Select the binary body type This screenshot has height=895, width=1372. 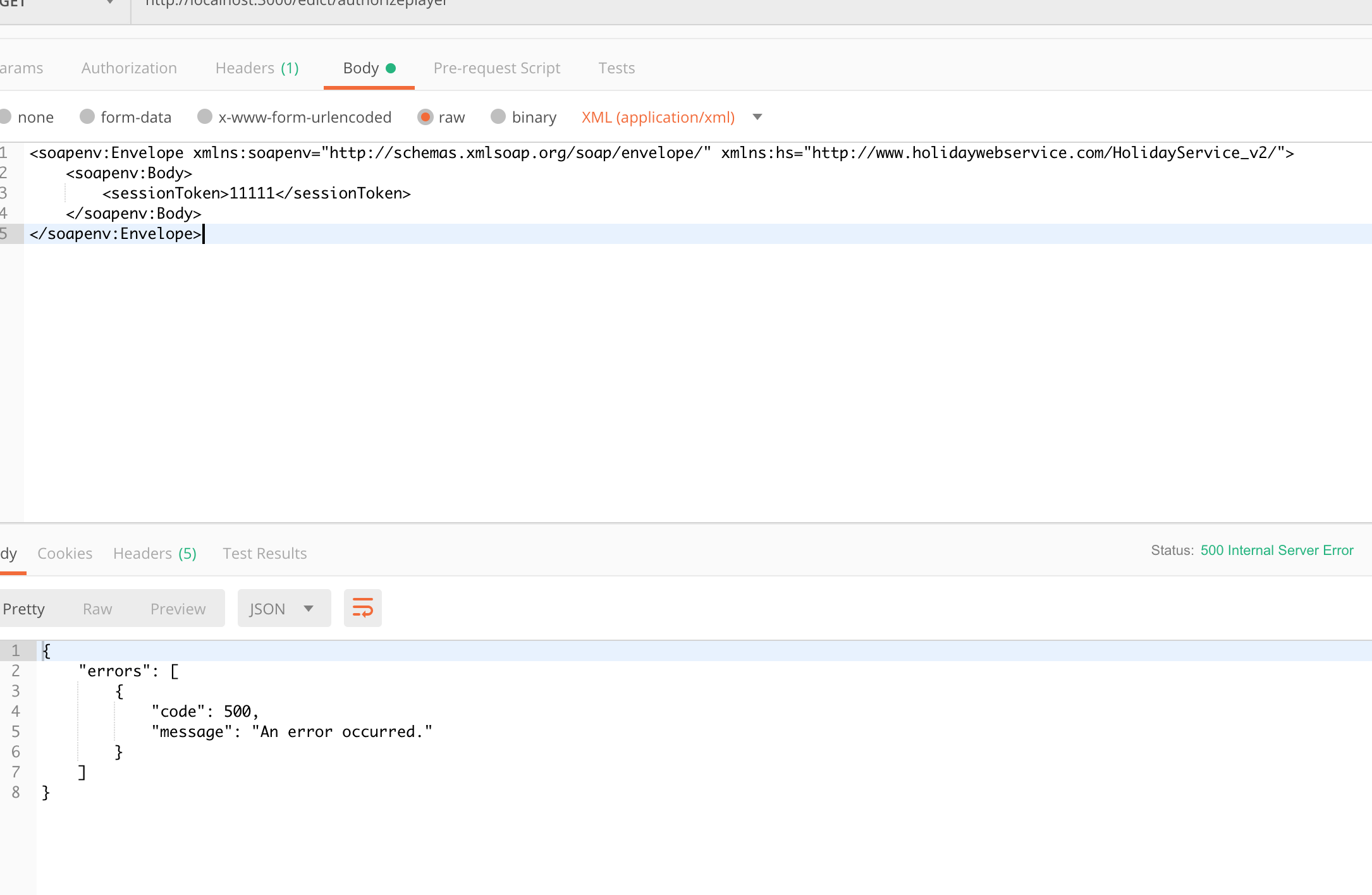point(523,117)
